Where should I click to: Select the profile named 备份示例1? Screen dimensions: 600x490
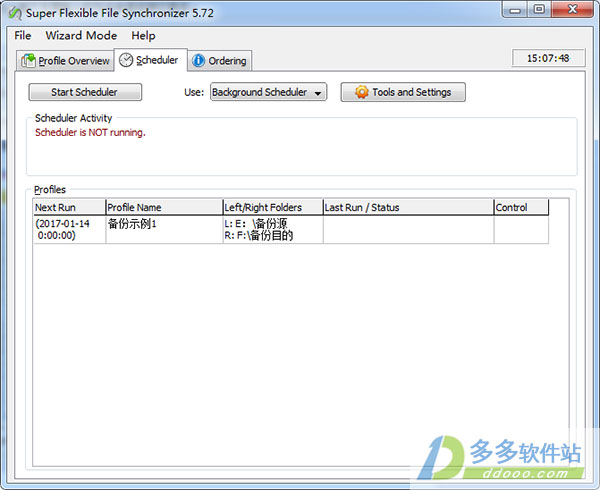pos(132,224)
